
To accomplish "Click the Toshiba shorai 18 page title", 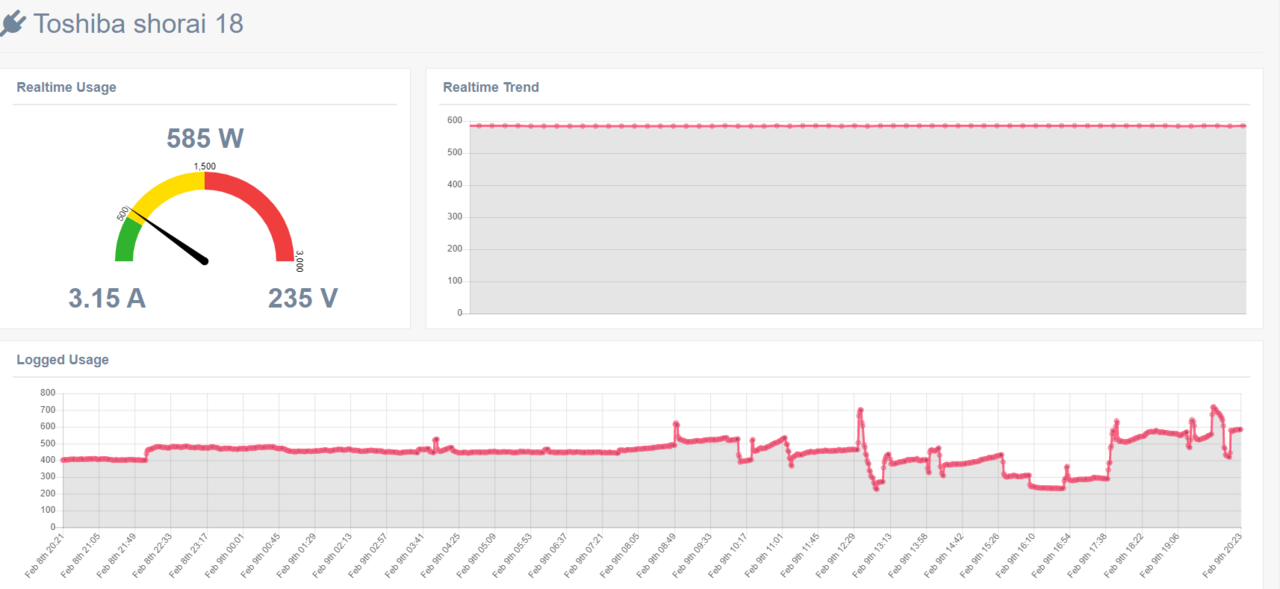I will point(138,23).
